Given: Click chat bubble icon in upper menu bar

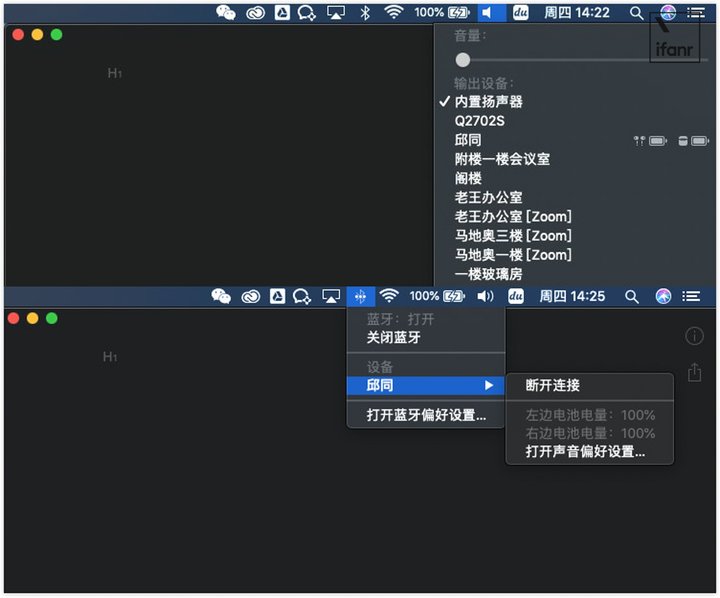Looking at the screenshot, I should (x=306, y=13).
